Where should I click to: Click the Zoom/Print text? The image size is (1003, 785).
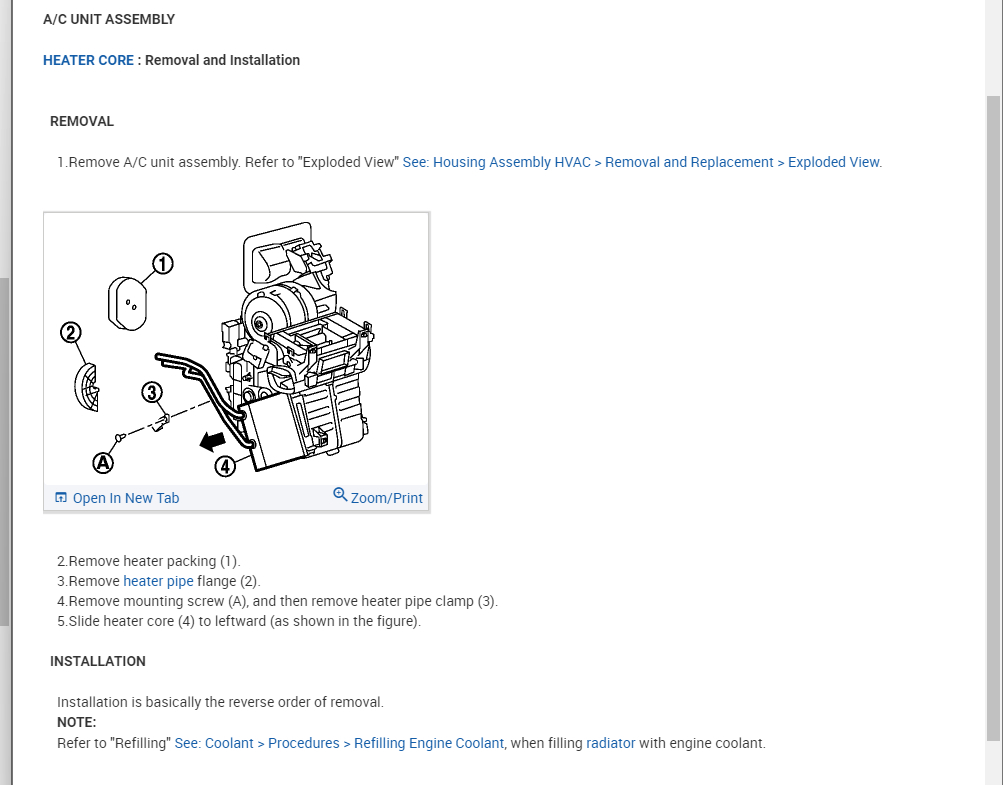[x=387, y=498]
